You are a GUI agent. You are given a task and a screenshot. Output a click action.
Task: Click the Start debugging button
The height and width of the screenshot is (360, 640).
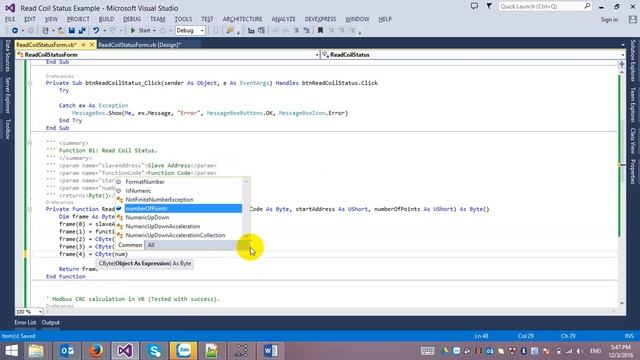tap(140, 31)
